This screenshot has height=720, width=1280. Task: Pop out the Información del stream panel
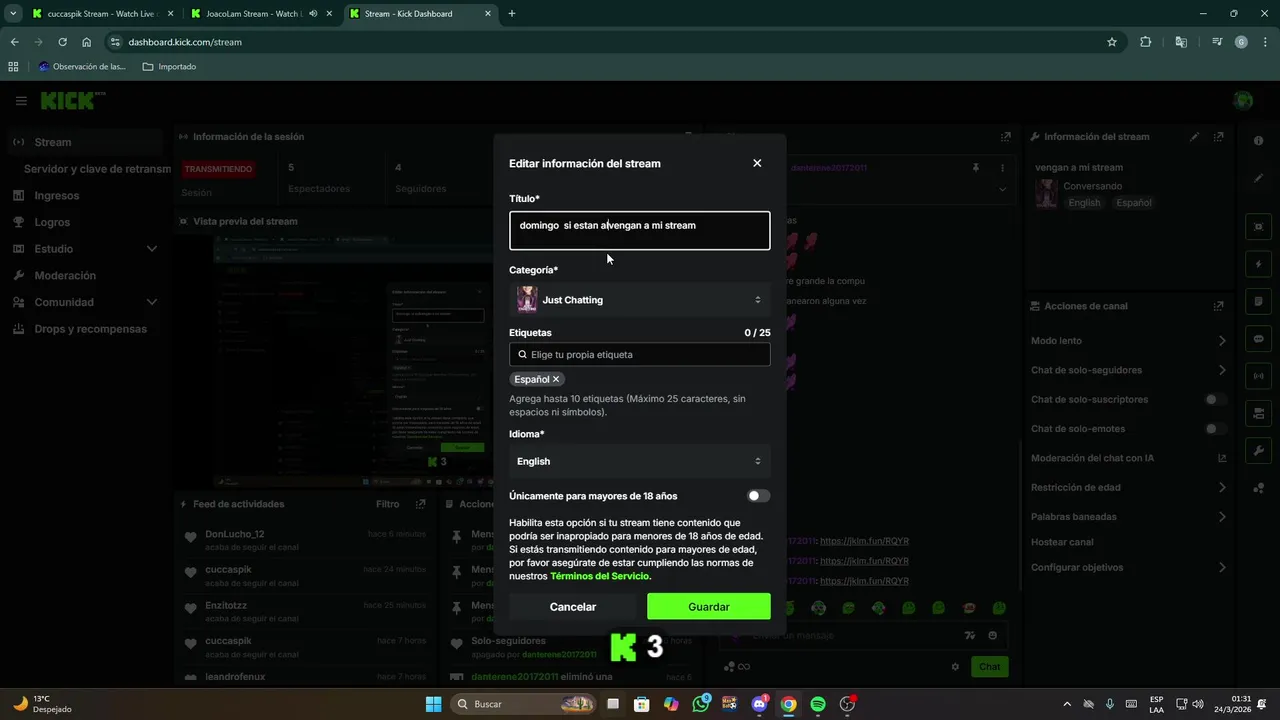click(x=1218, y=137)
